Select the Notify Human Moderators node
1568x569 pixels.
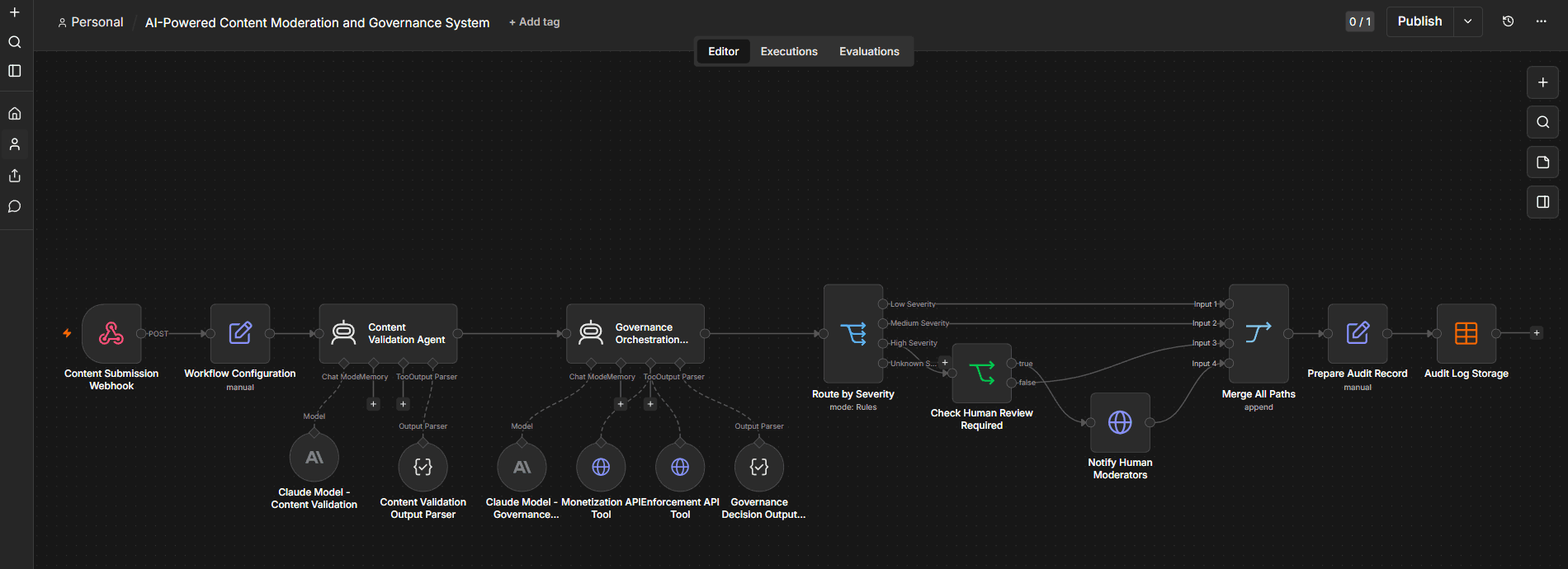(1120, 422)
